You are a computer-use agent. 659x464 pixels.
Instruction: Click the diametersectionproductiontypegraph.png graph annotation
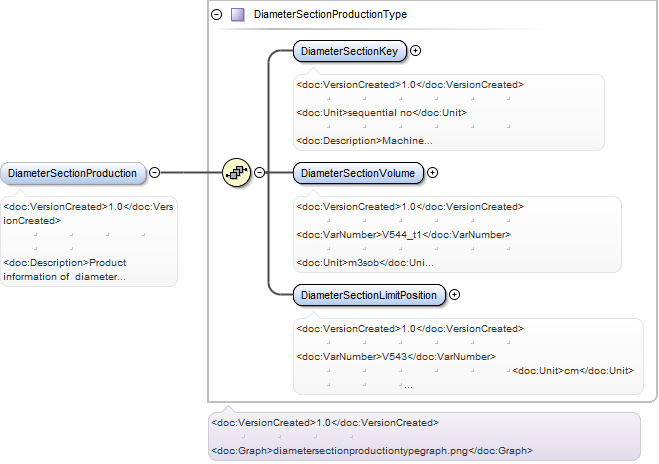pos(372,451)
